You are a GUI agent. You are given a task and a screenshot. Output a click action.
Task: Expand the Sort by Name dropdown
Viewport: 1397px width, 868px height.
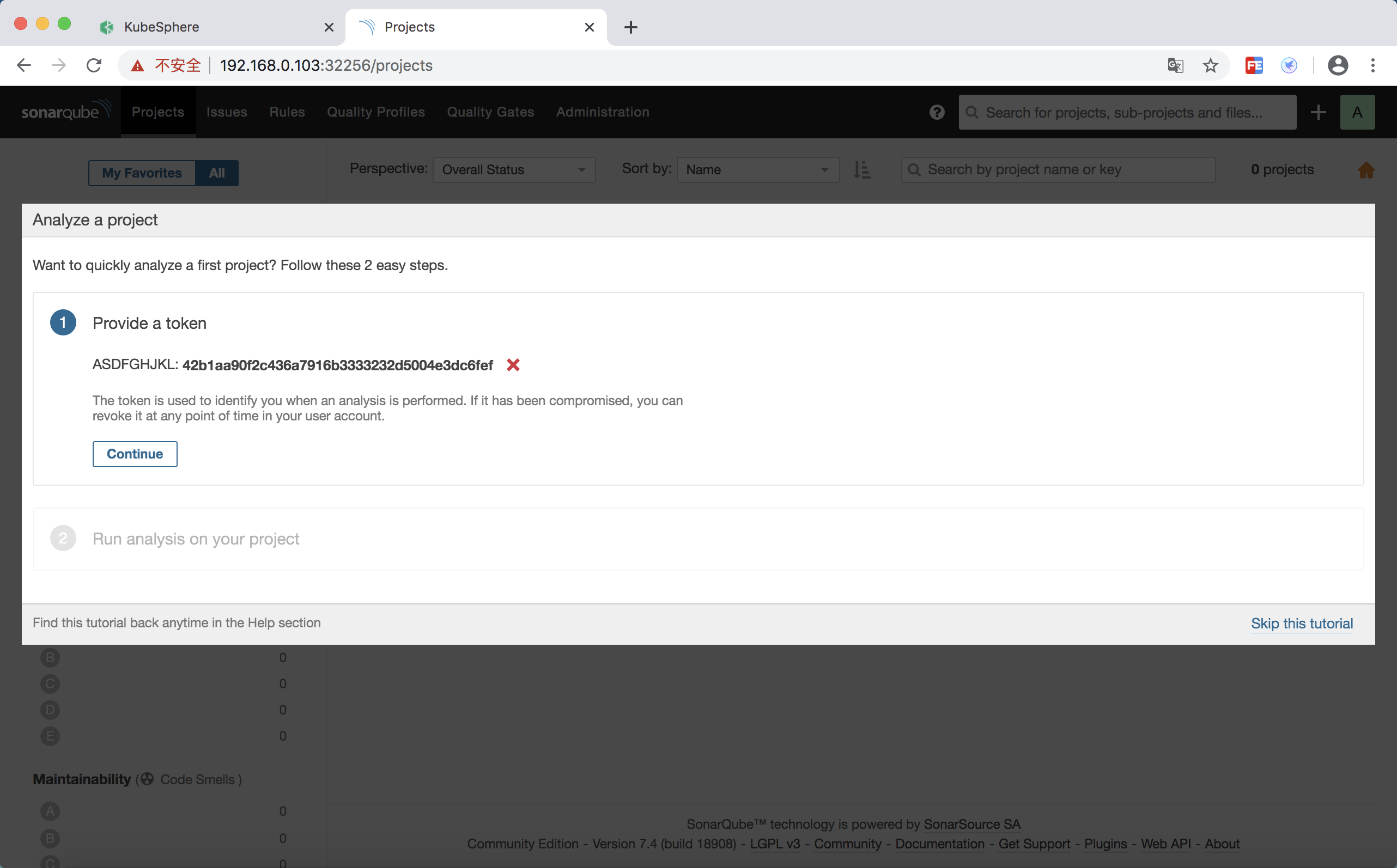(757, 170)
